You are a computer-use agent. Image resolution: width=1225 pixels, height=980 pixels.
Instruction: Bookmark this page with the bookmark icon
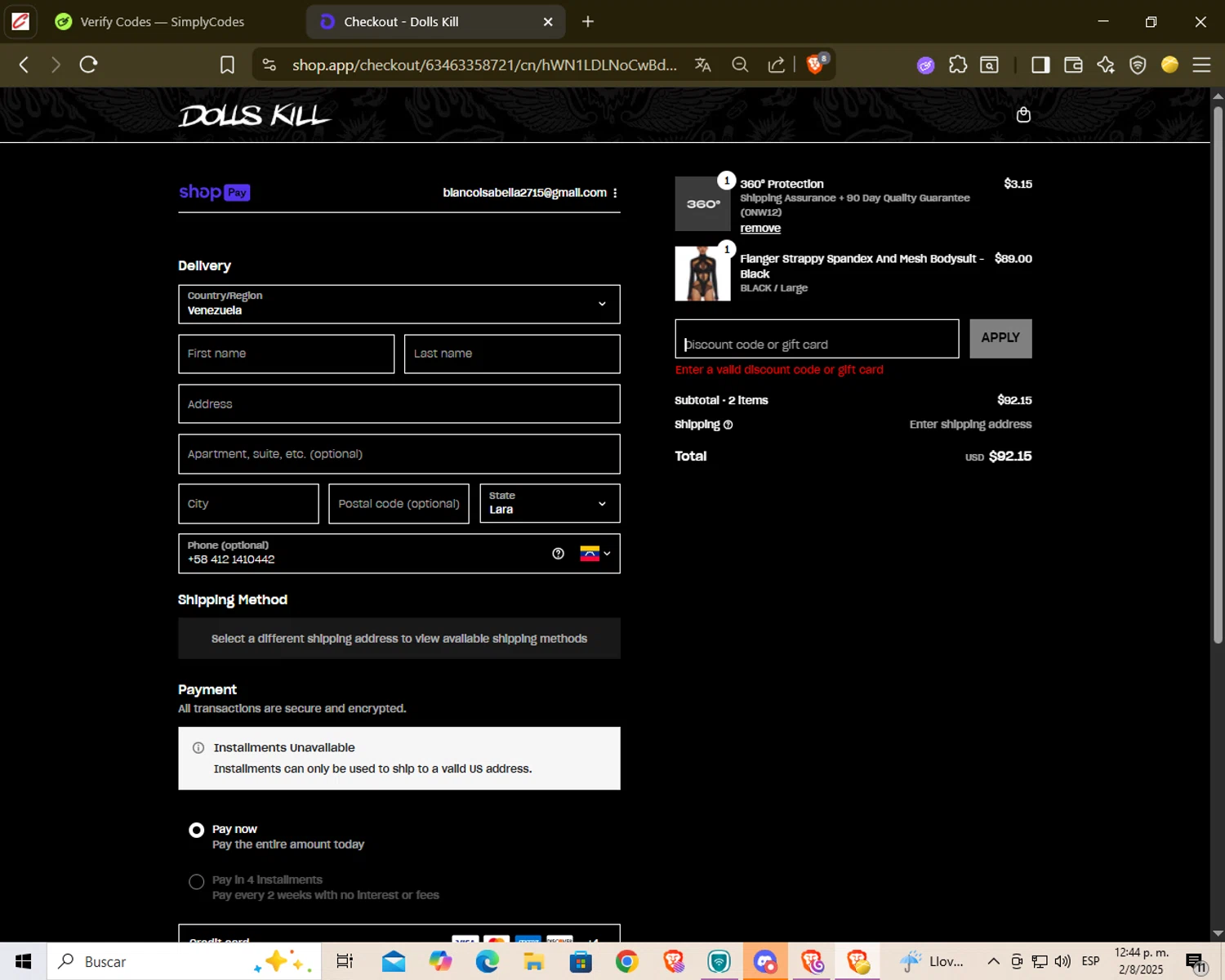227,65
